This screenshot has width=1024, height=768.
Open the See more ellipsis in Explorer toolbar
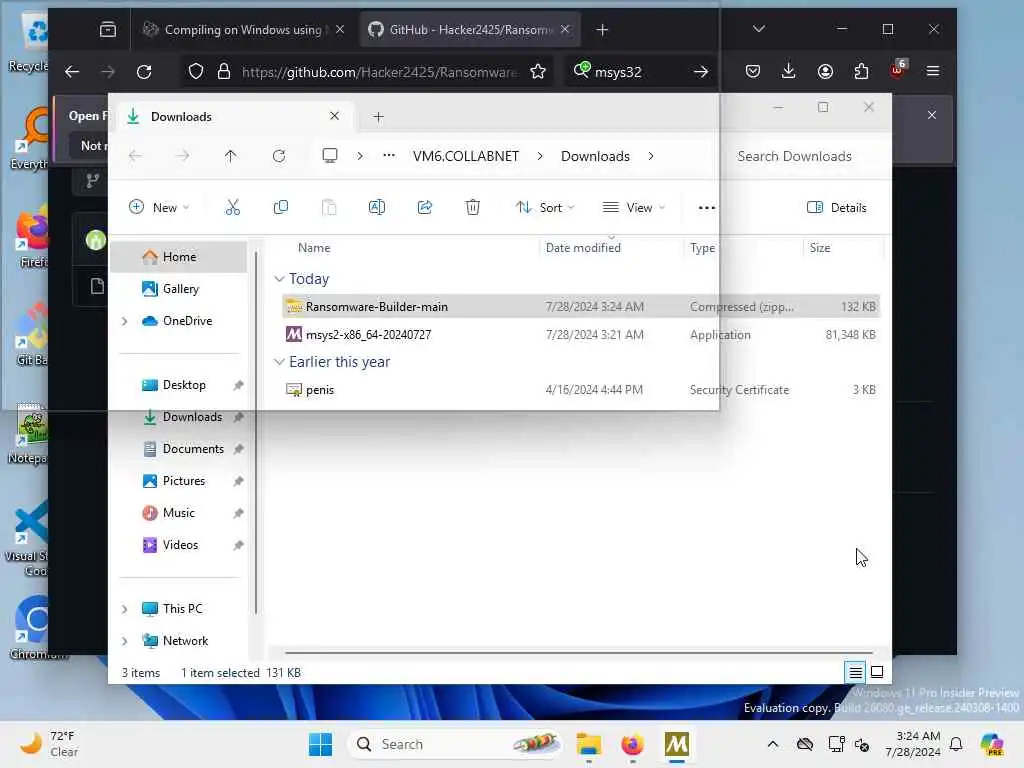point(707,208)
